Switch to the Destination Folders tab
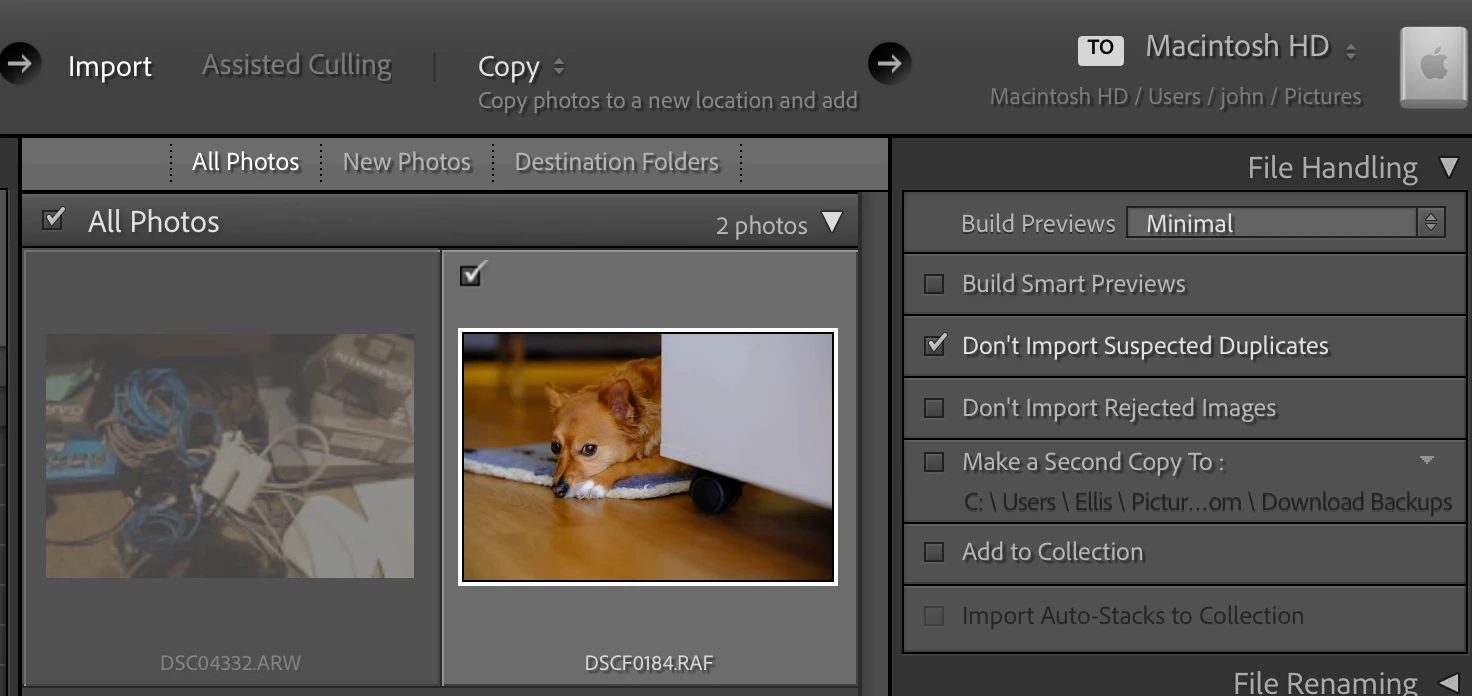 pos(617,162)
